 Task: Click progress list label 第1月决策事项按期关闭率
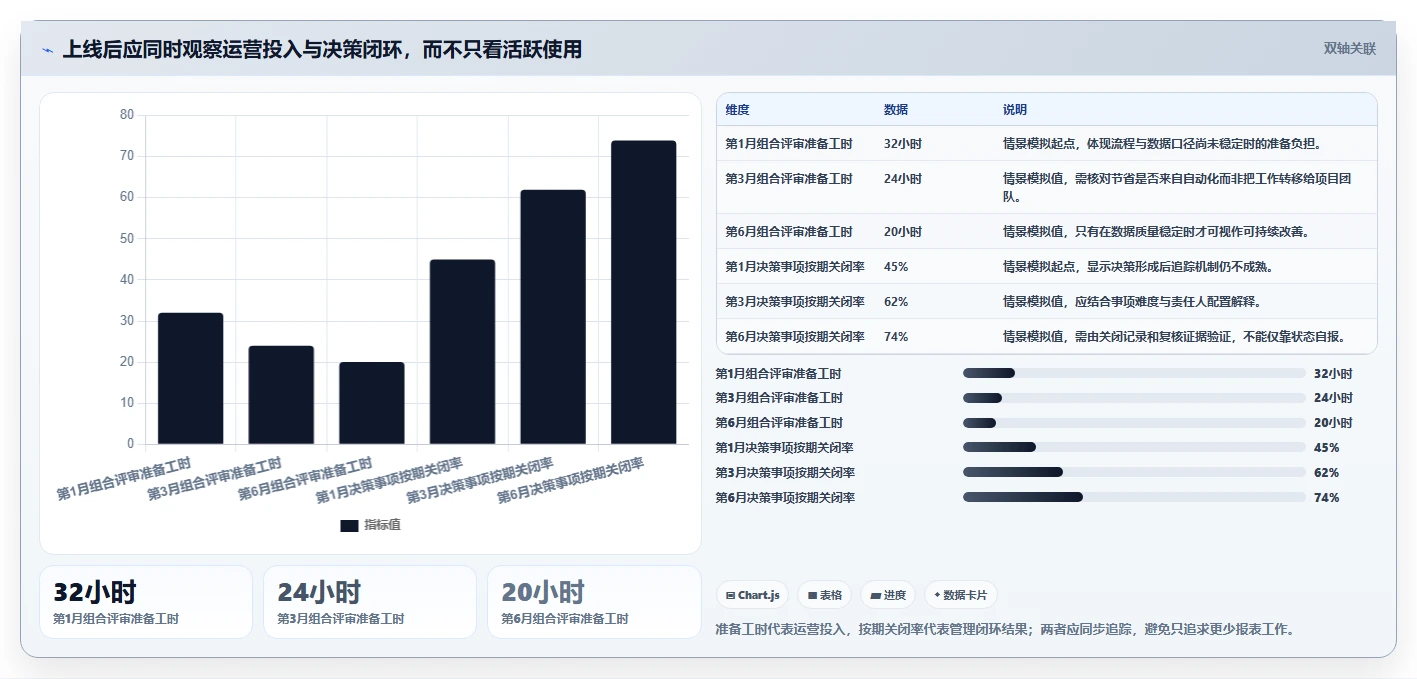click(x=785, y=448)
